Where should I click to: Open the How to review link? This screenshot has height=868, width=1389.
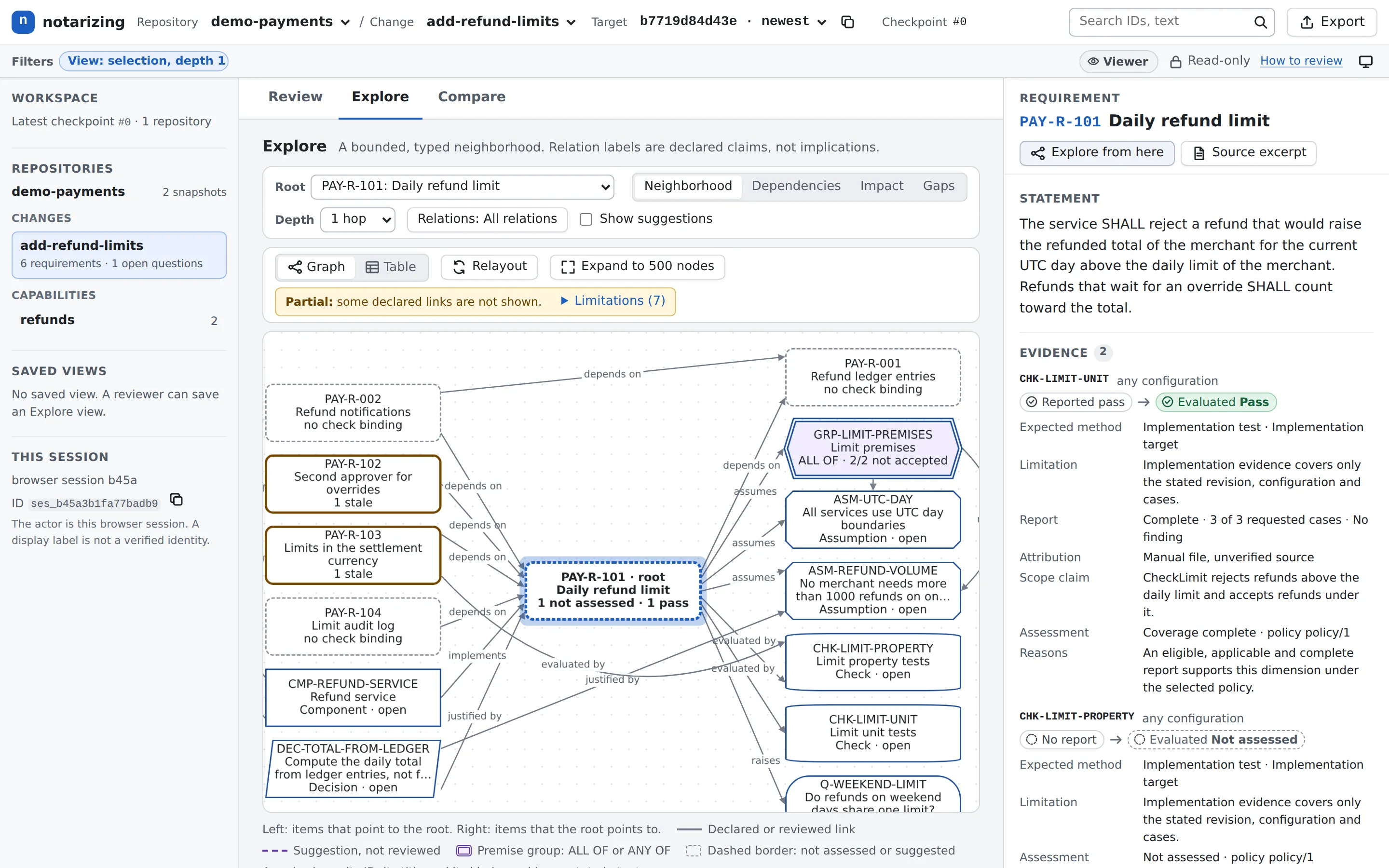pos(1301,61)
